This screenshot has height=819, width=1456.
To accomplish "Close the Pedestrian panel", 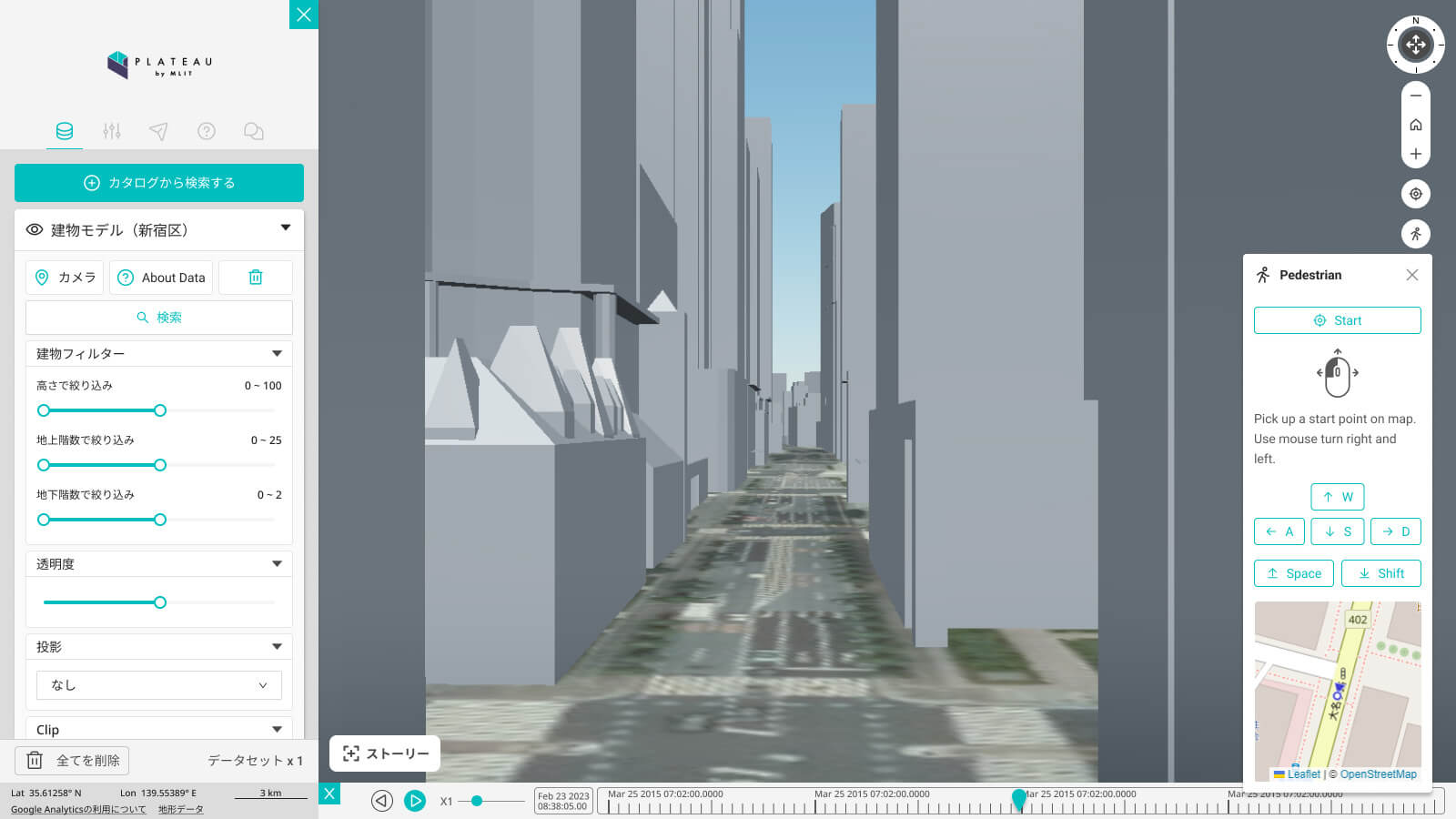I will [1412, 275].
